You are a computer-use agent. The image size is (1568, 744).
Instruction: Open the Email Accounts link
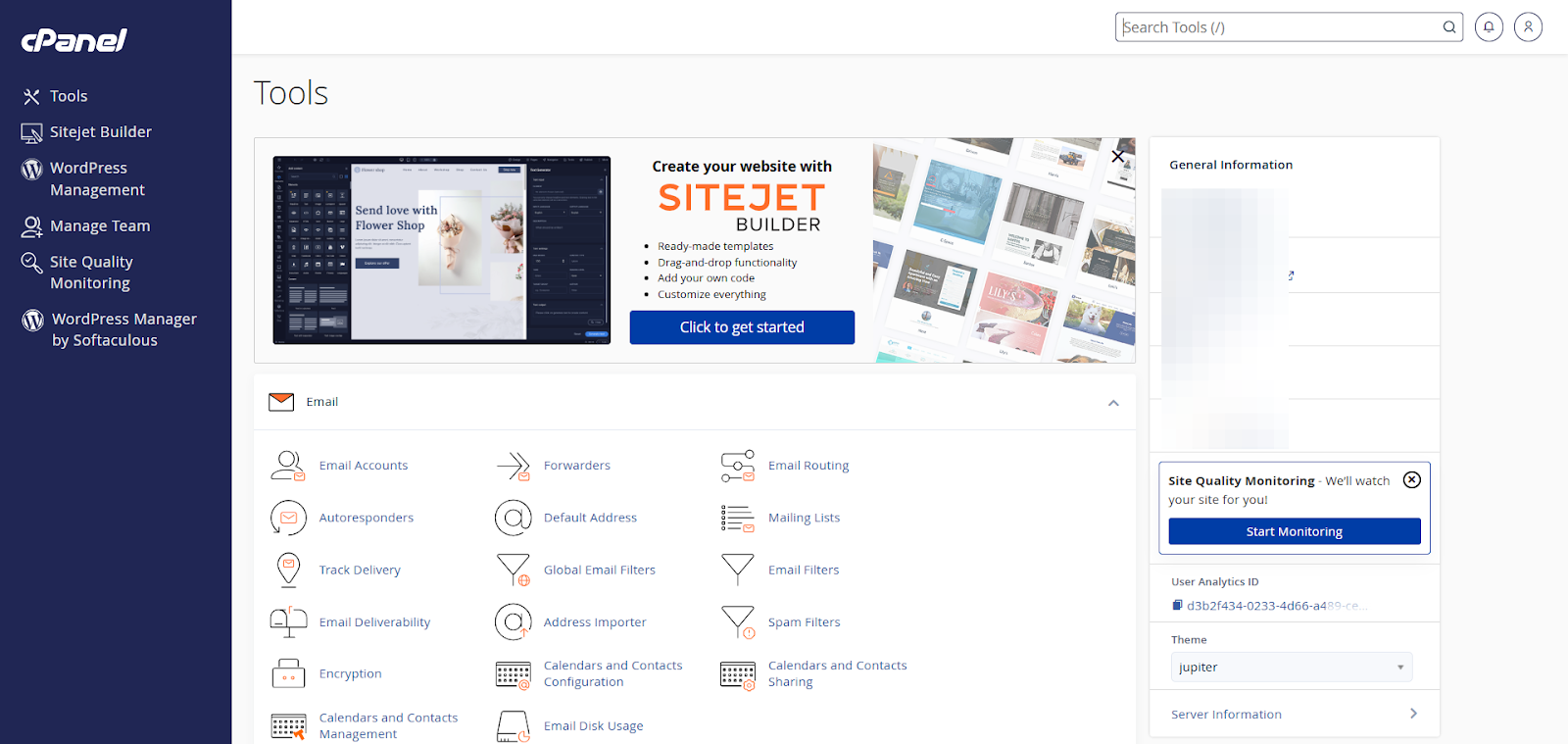point(364,466)
